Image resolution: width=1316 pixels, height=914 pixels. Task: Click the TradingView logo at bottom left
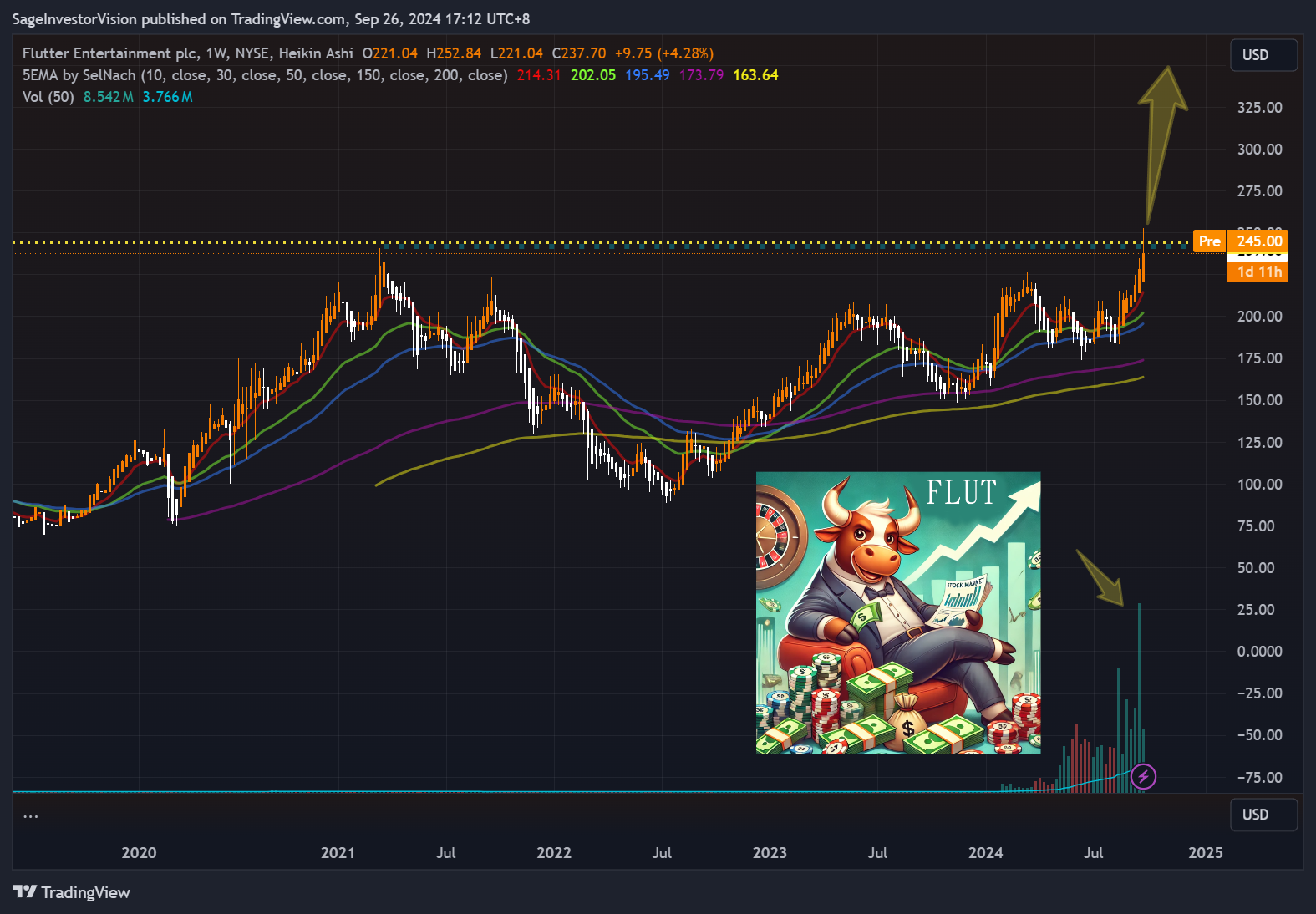click(72, 892)
